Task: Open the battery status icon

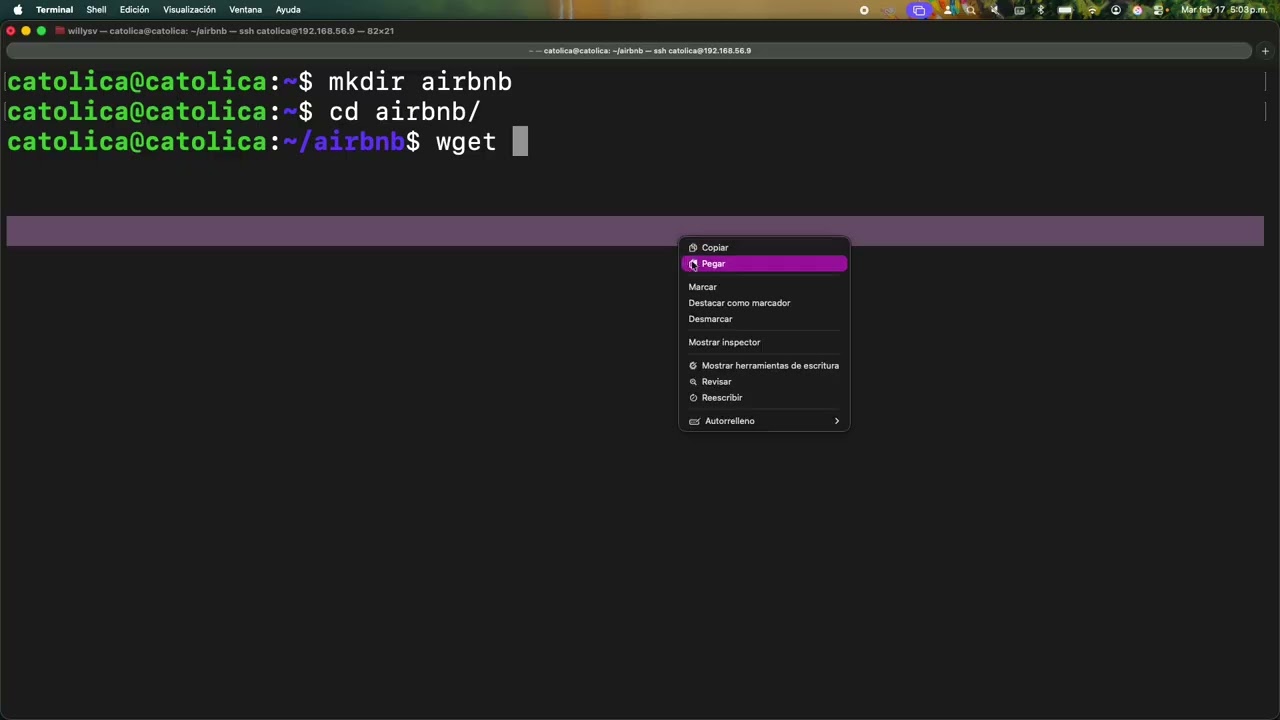Action: pos(1065,10)
